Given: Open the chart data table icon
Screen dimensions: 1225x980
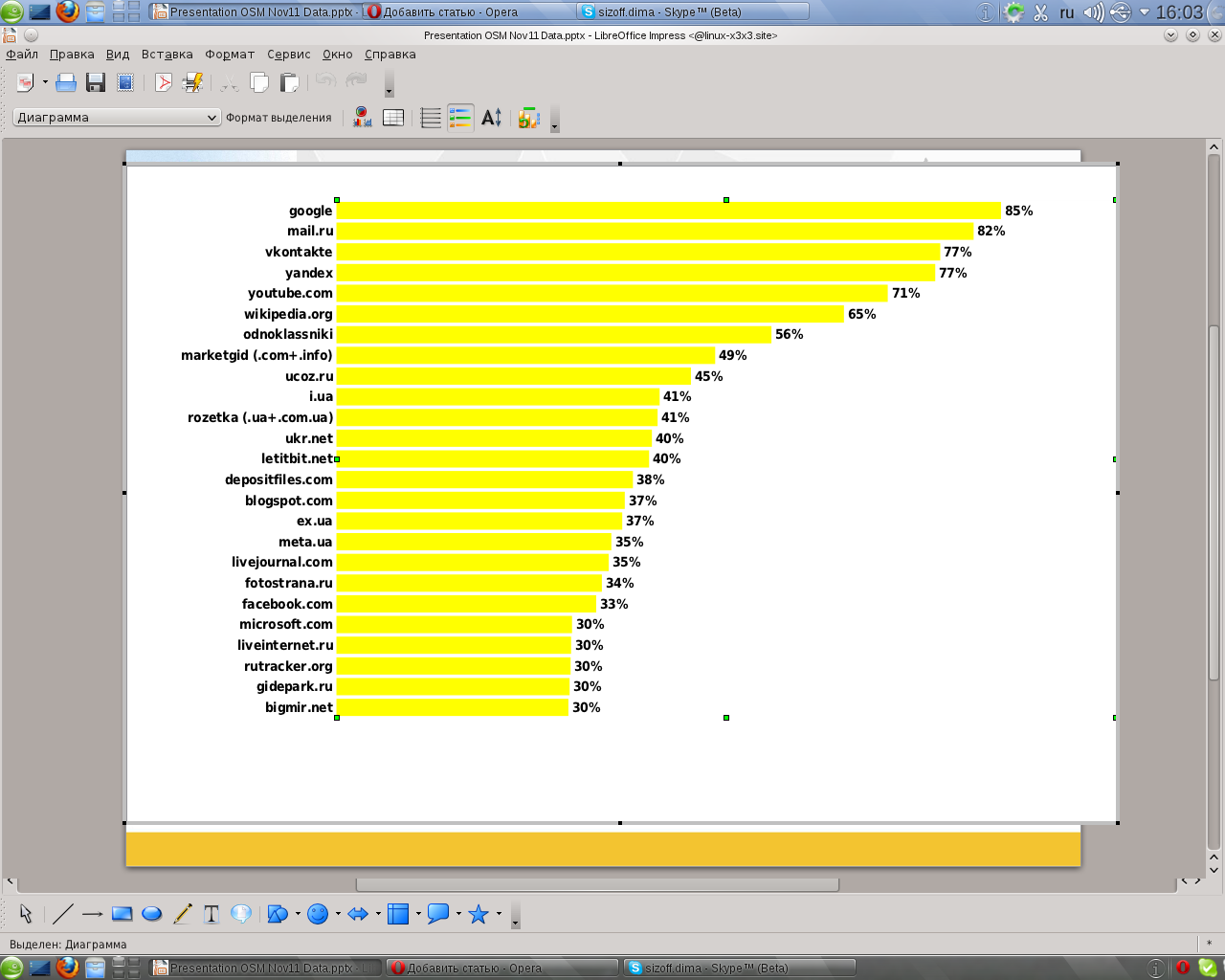Looking at the screenshot, I should (x=393, y=118).
